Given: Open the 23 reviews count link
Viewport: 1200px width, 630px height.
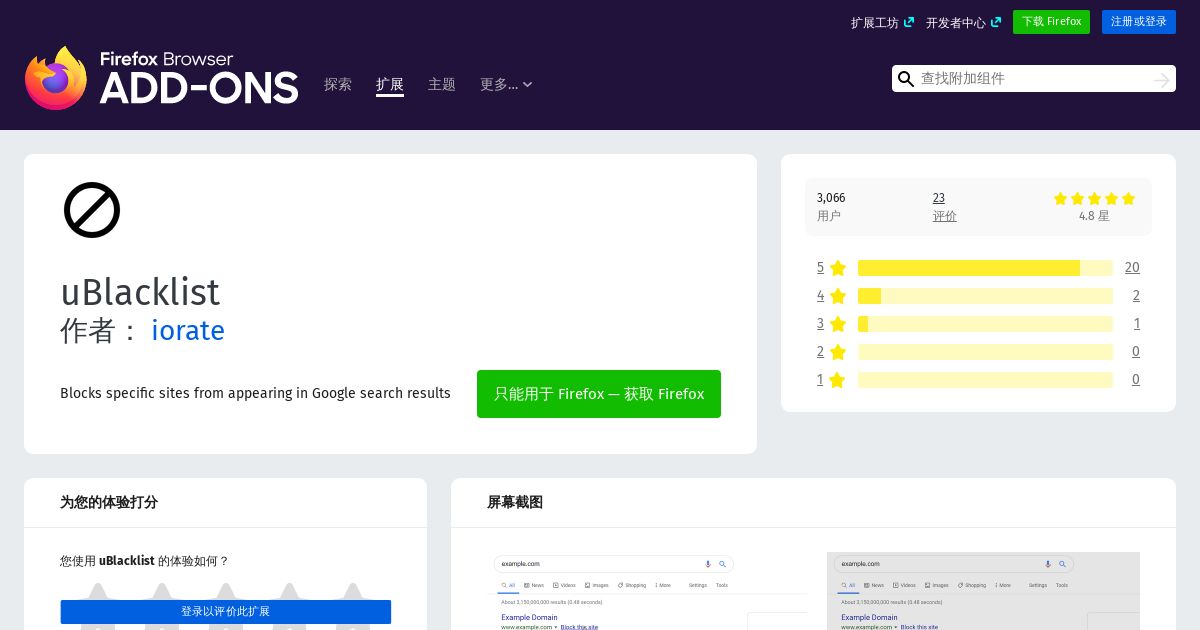Looking at the screenshot, I should pyautogui.click(x=939, y=198).
